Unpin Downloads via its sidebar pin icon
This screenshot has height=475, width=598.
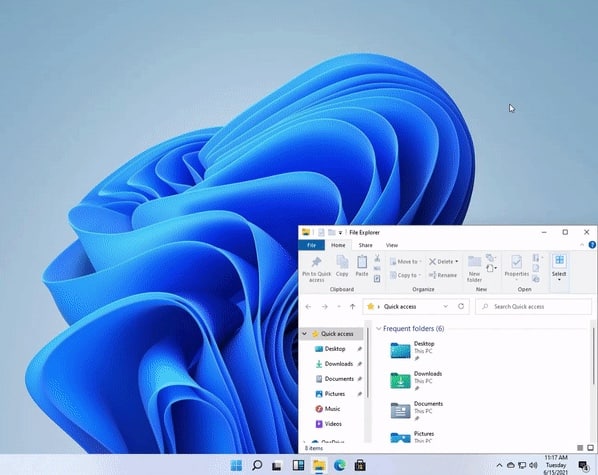(x=359, y=364)
